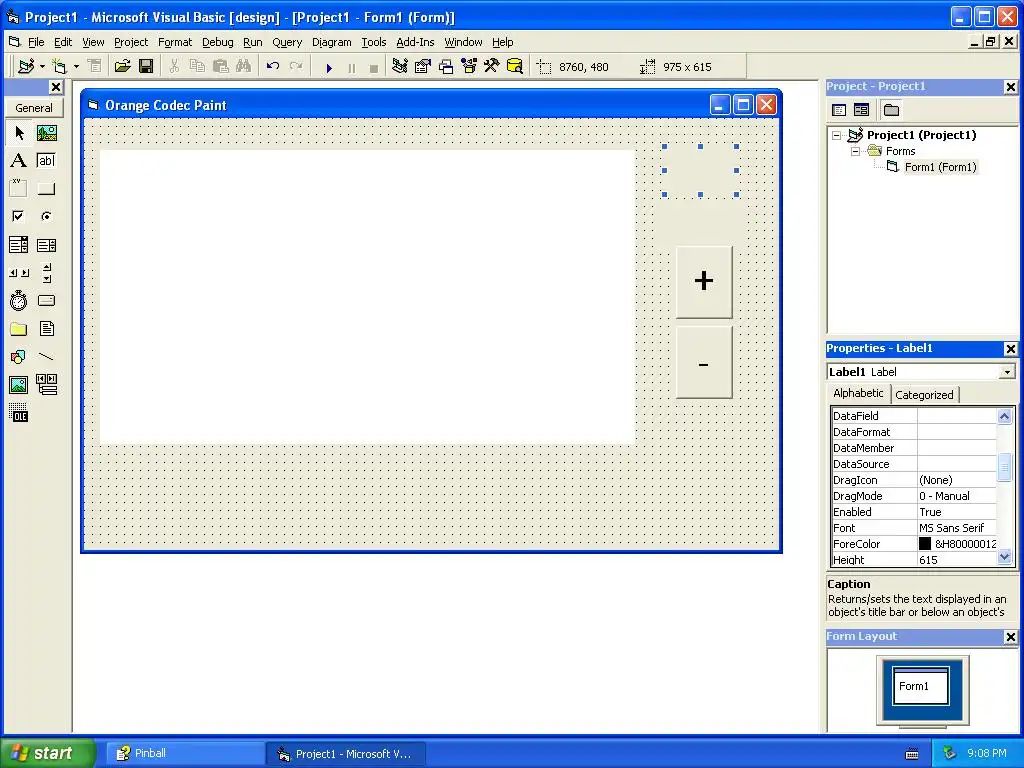Viewport: 1024px width, 768px height.
Task: Select the OLE container tool
Action: pyautogui.click(x=19, y=413)
